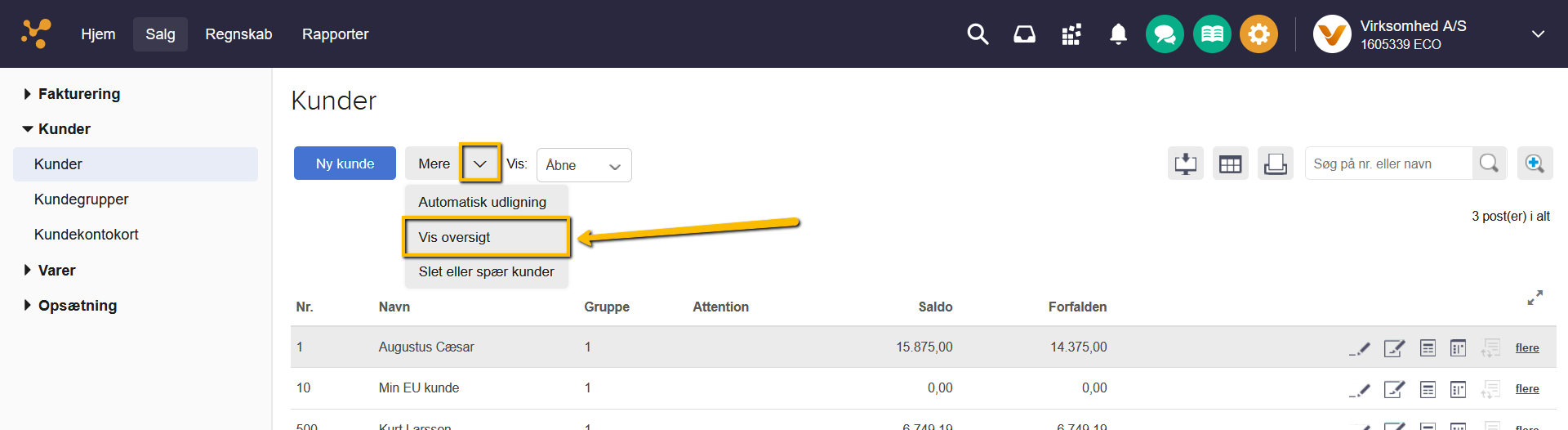Expand the table to fullscreen
This screenshot has height=430, width=1568.
[1535, 298]
